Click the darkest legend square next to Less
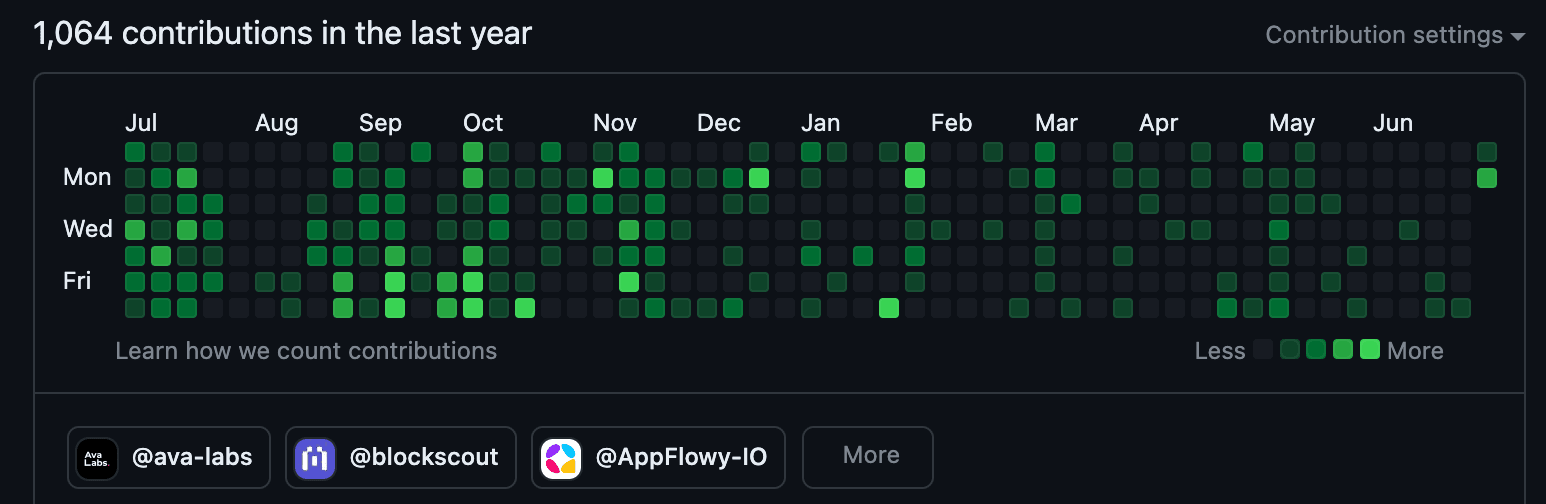Image resolution: width=1546 pixels, height=504 pixels. click(x=1264, y=349)
